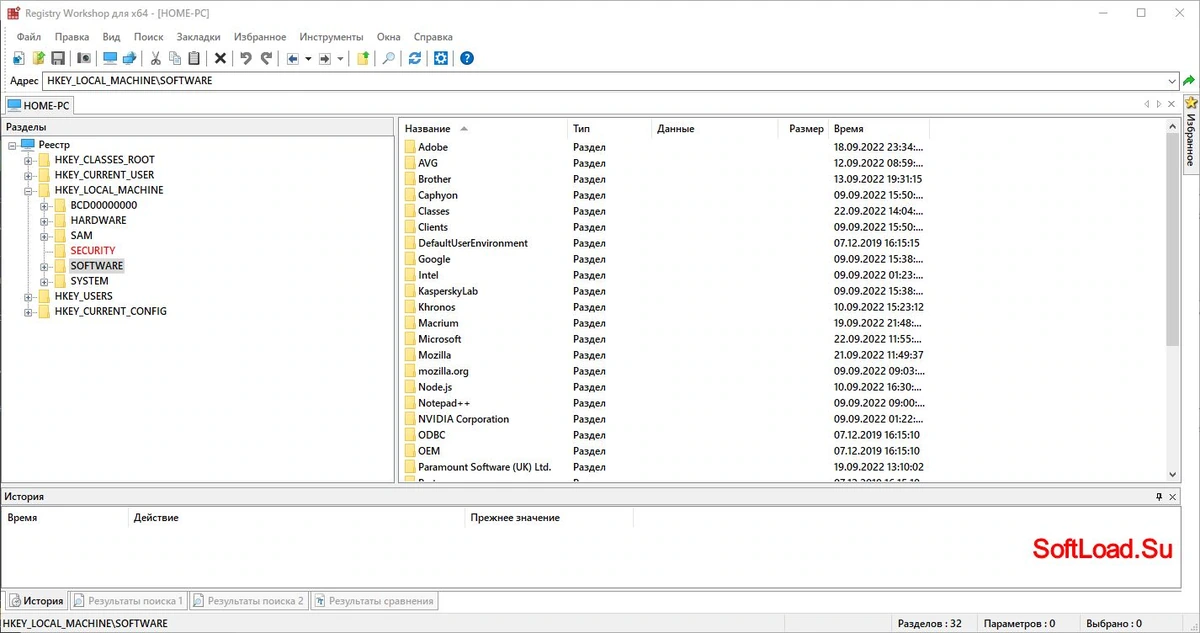Select the SECURITY key in tree
1200x633 pixels.
(x=92, y=251)
